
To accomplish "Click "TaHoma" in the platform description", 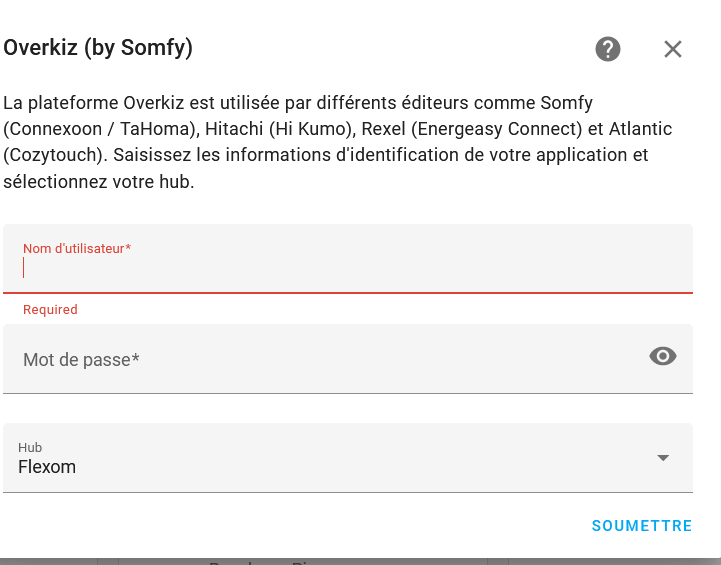I will [x=149, y=129].
